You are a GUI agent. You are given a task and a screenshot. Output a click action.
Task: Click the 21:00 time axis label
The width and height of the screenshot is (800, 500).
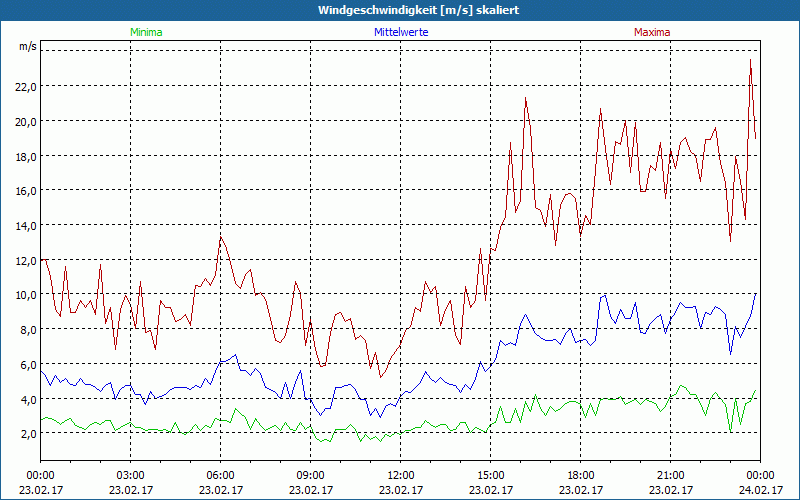coord(671,475)
